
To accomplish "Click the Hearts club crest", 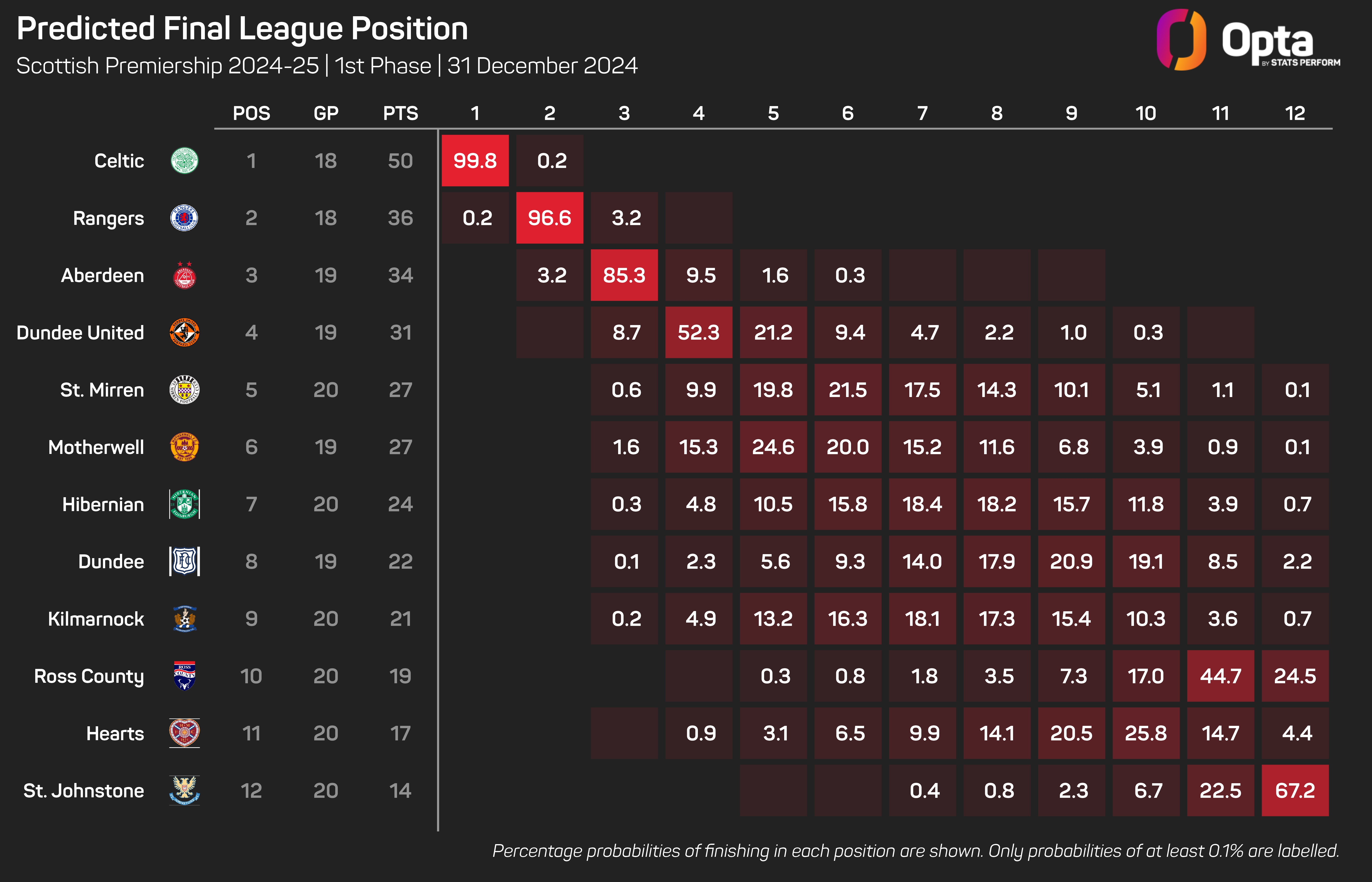I will tap(184, 733).
